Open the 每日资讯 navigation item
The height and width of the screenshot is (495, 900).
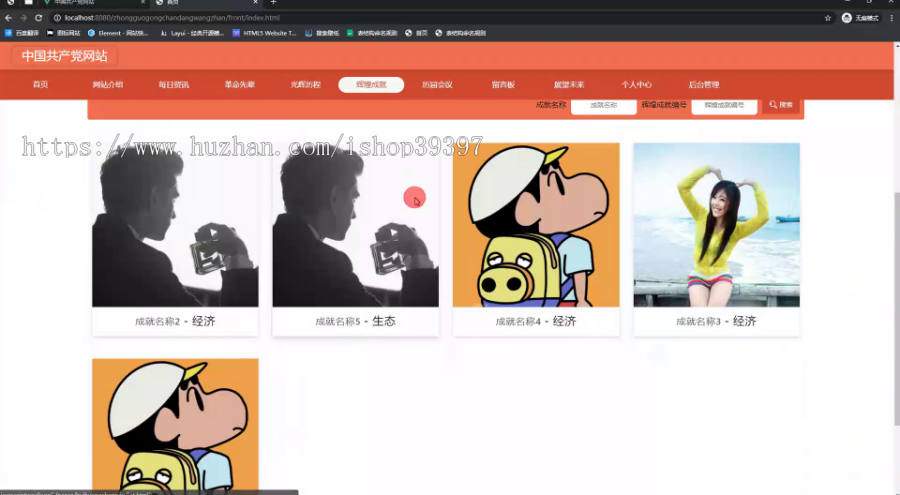point(173,84)
